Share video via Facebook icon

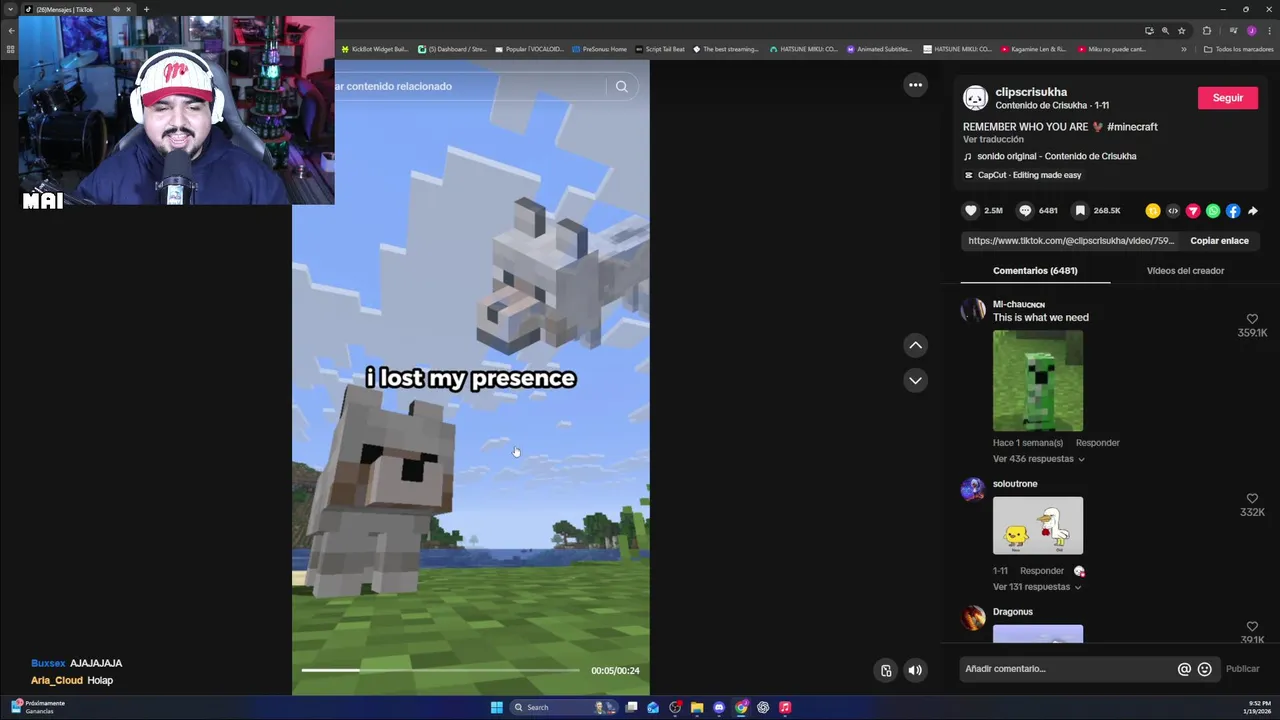[1233, 211]
